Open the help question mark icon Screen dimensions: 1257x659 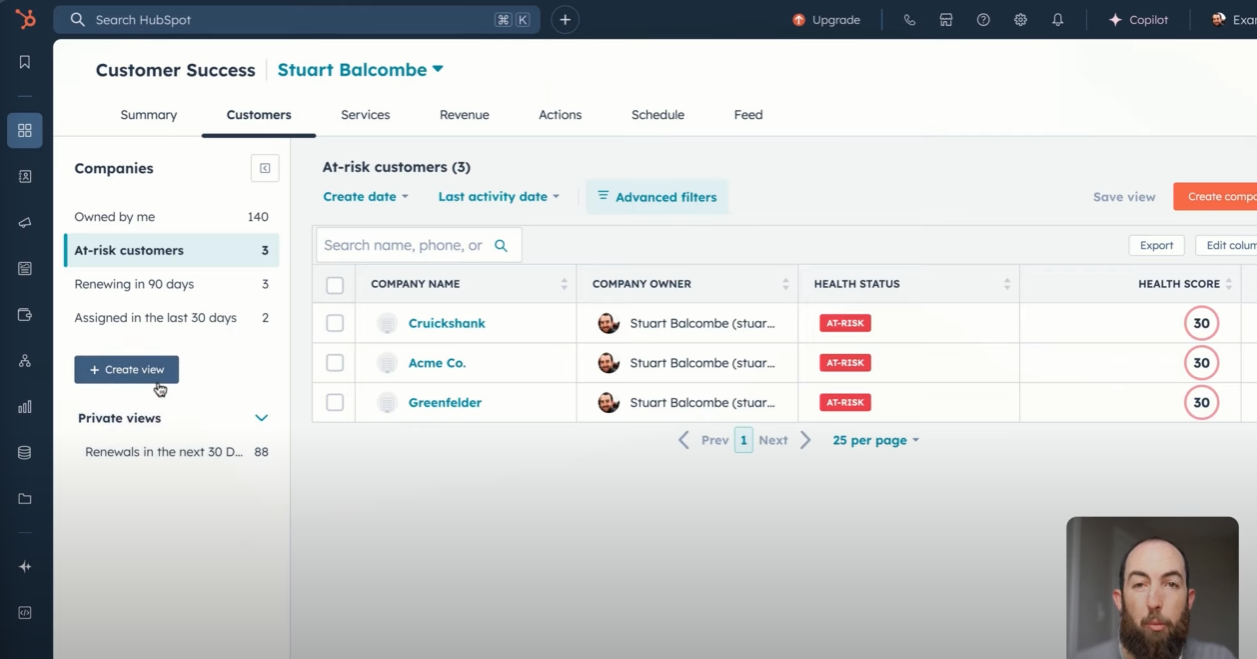pyautogui.click(x=983, y=20)
